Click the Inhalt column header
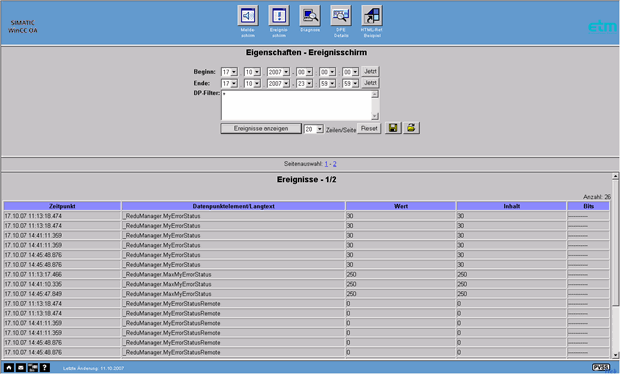The width and height of the screenshot is (620, 374). click(x=511, y=206)
